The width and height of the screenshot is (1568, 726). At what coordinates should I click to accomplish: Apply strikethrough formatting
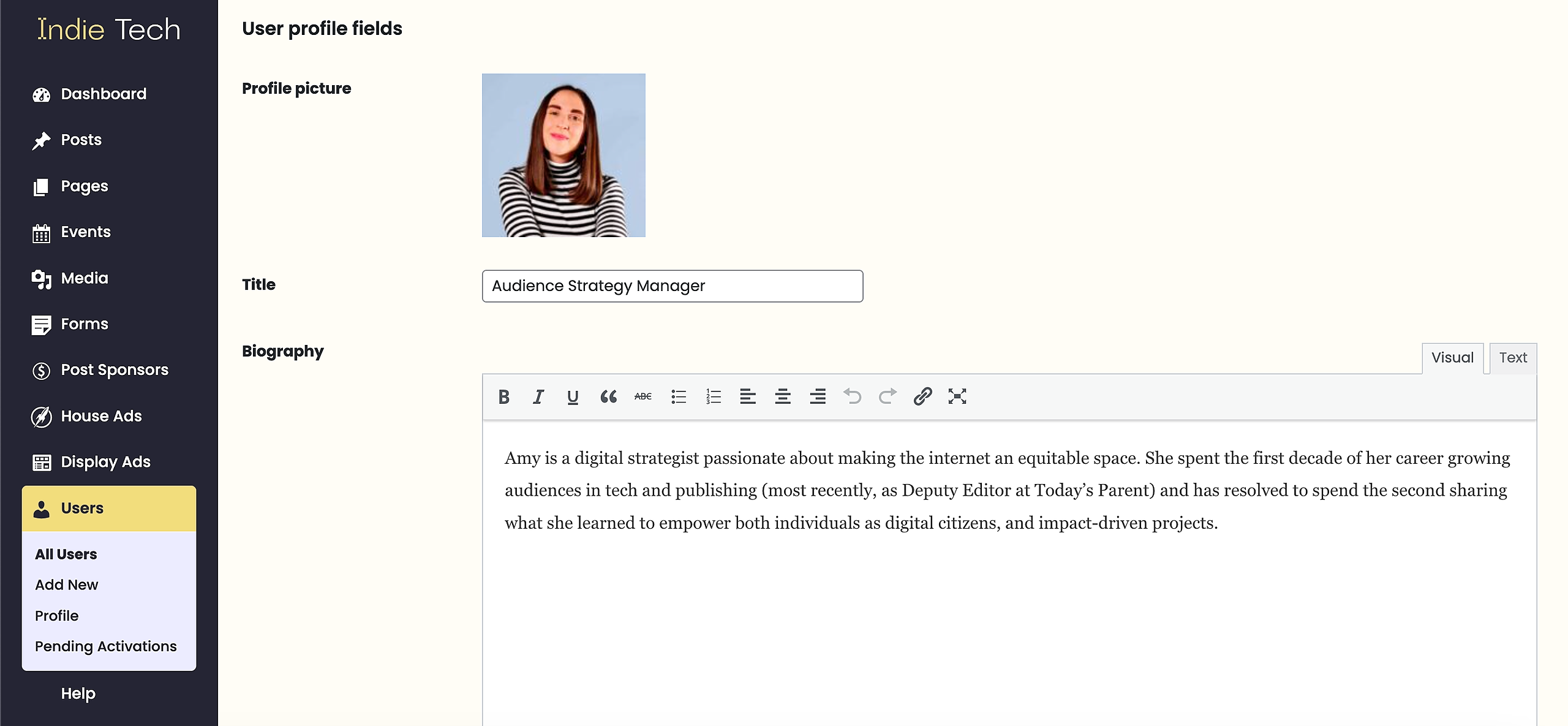(x=643, y=397)
